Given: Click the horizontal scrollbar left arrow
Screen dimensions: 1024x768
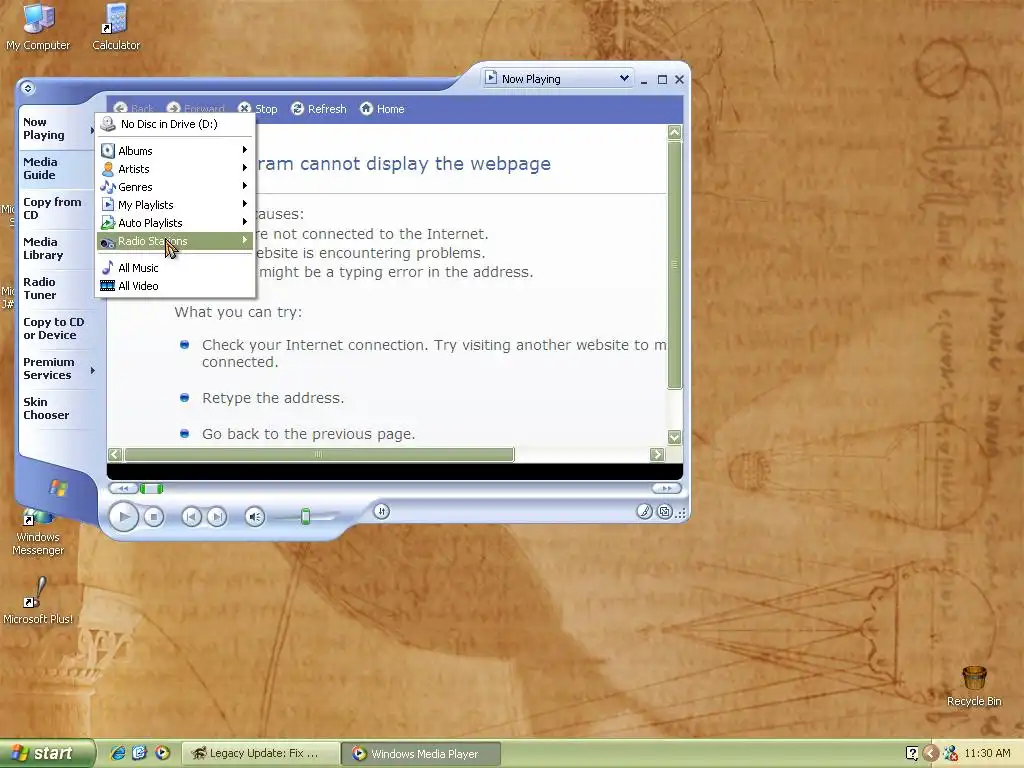Looking at the screenshot, I should [x=115, y=455].
